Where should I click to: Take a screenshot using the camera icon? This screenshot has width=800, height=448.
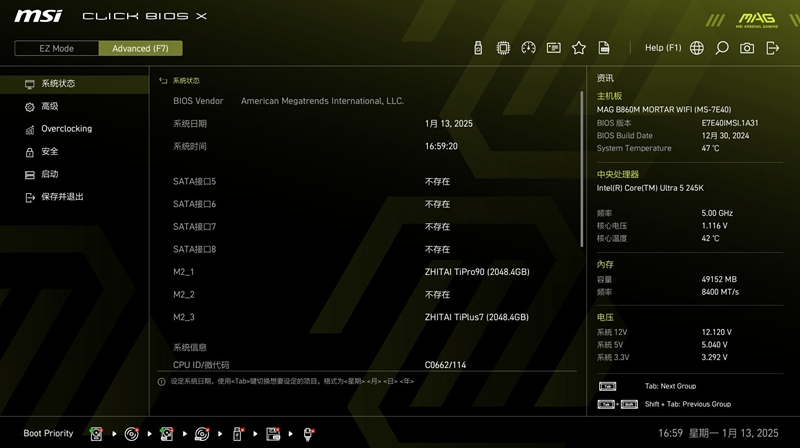point(747,48)
